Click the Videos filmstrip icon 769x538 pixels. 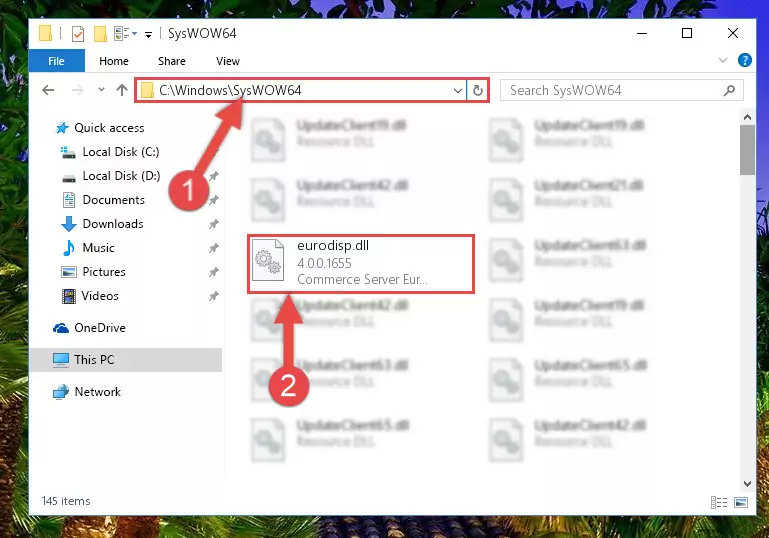pos(69,296)
